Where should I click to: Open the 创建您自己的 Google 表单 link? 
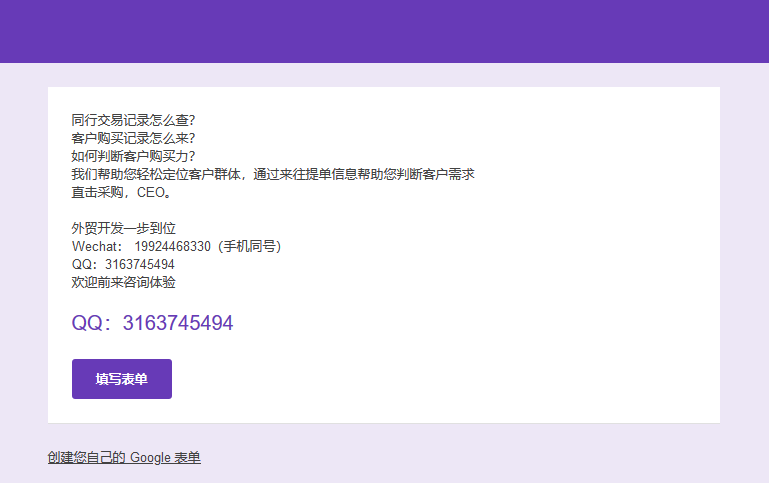(x=124, y=457)
